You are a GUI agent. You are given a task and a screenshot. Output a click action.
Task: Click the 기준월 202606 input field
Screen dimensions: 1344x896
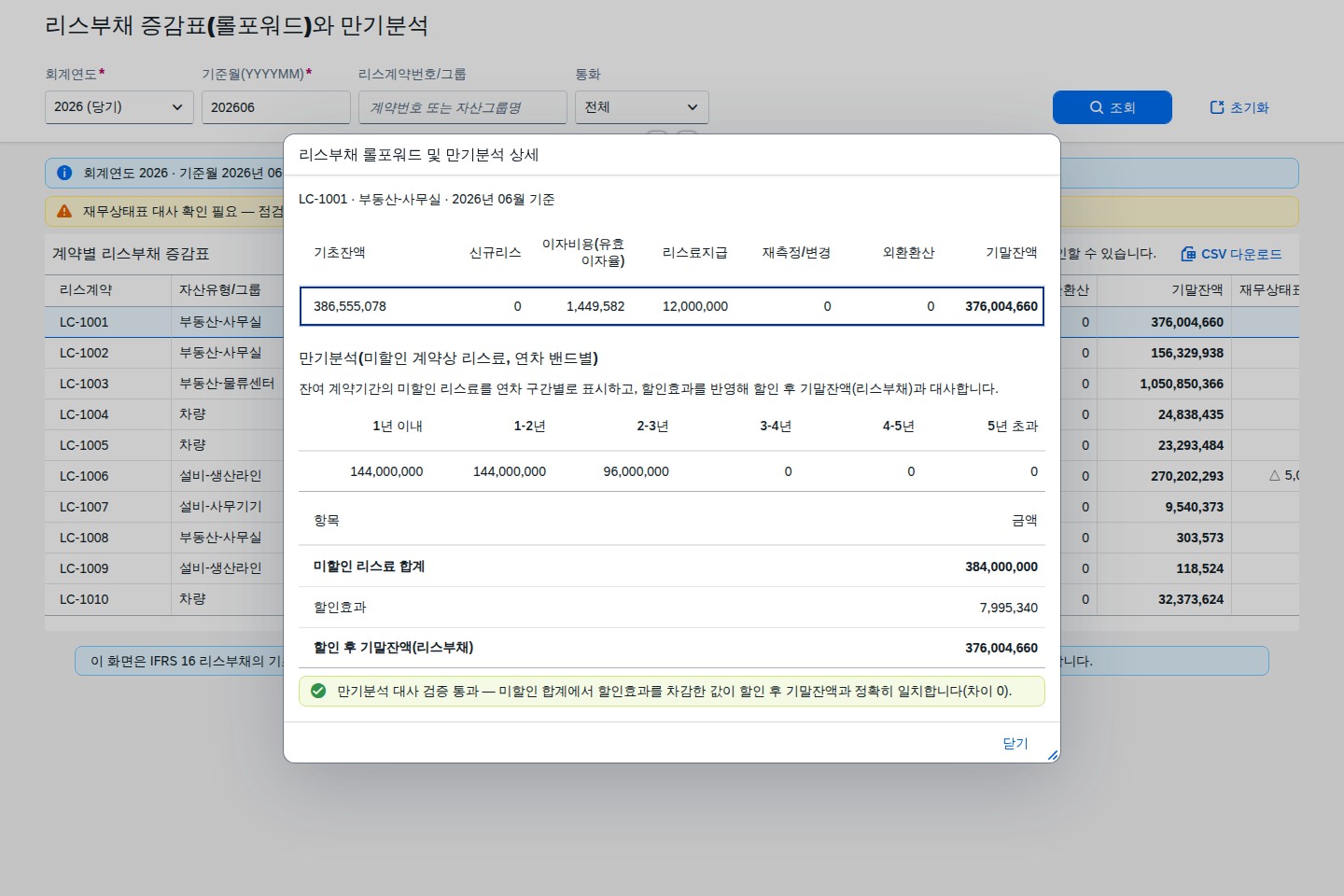point(275,107)
